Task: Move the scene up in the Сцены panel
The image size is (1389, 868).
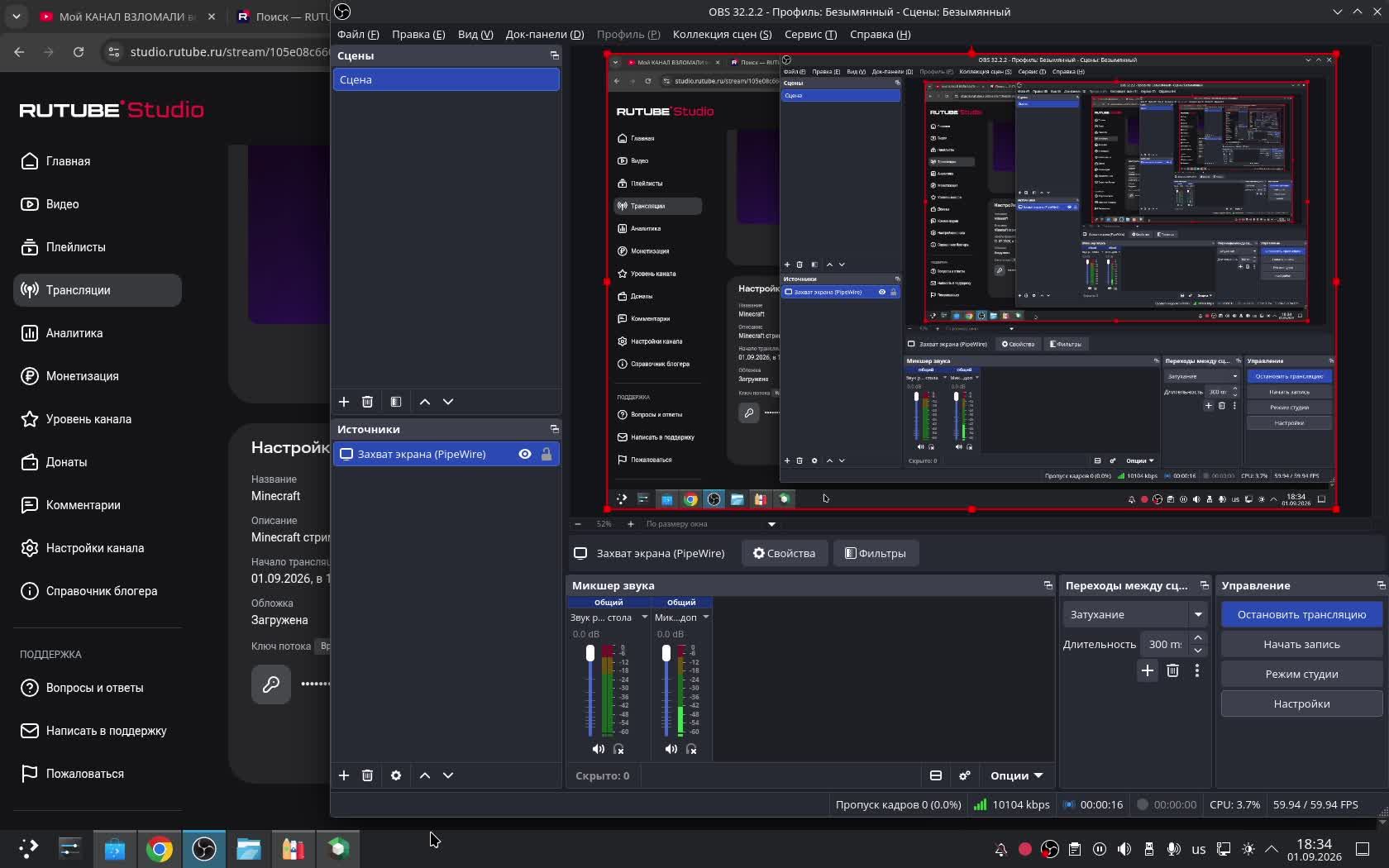Action: (x=425, y=402)
